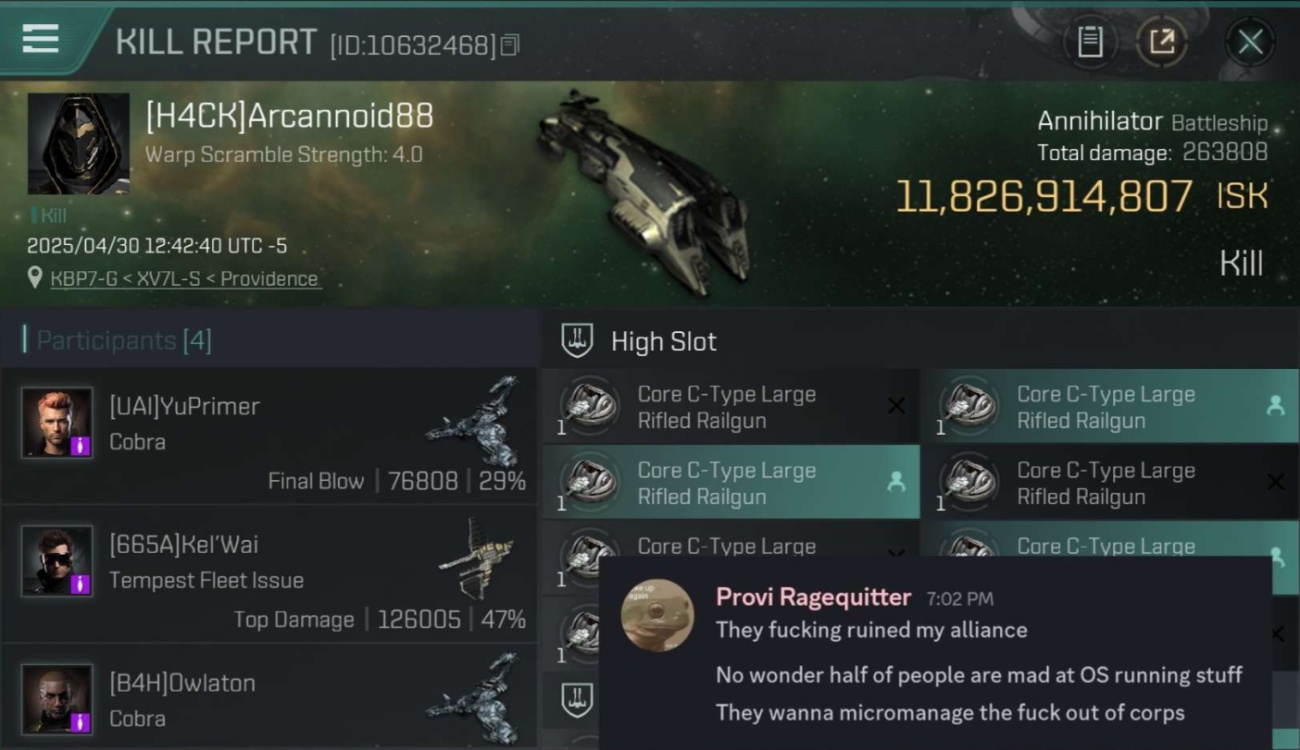Close the kill report window
Viewport: 1300px width, 750px height.
1250,42
